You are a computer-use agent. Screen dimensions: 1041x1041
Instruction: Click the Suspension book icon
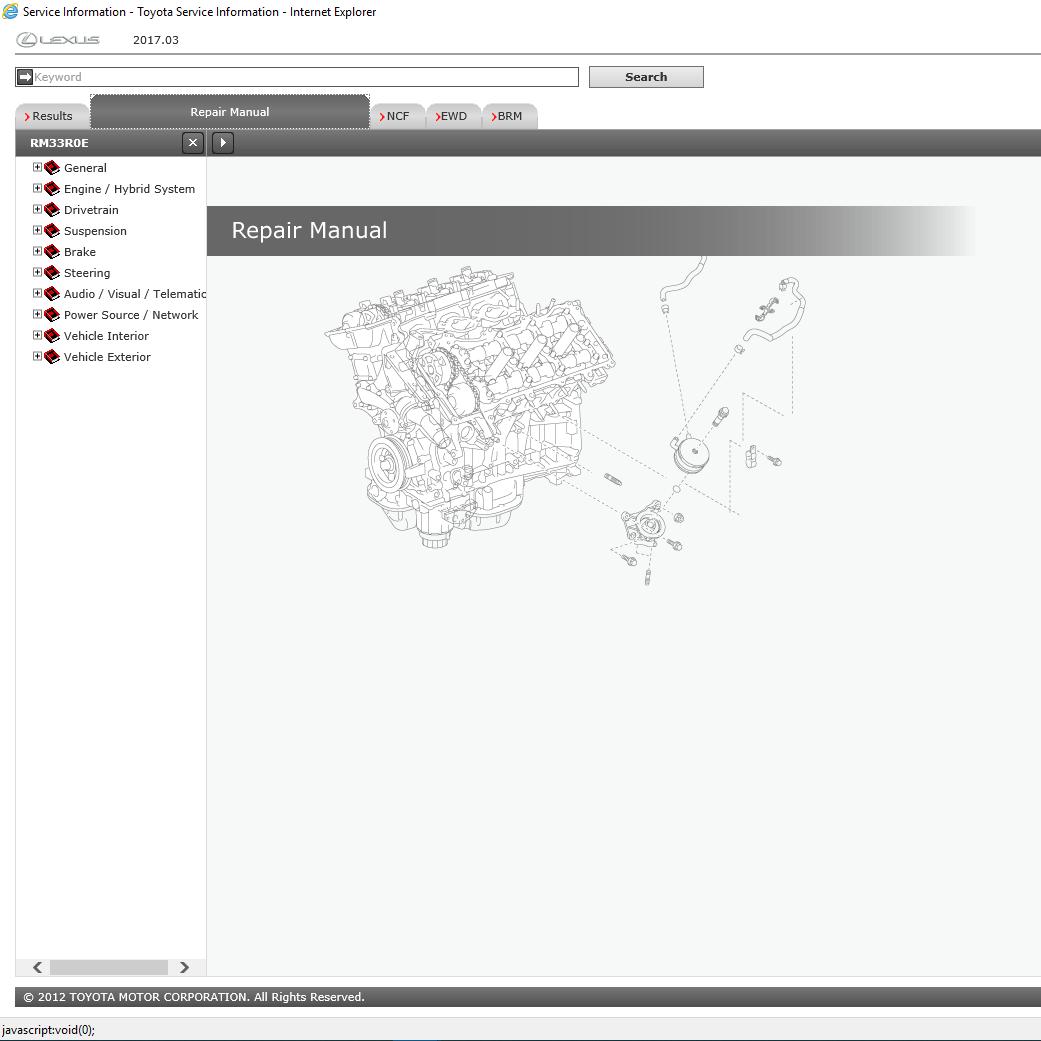pos(52,231)
